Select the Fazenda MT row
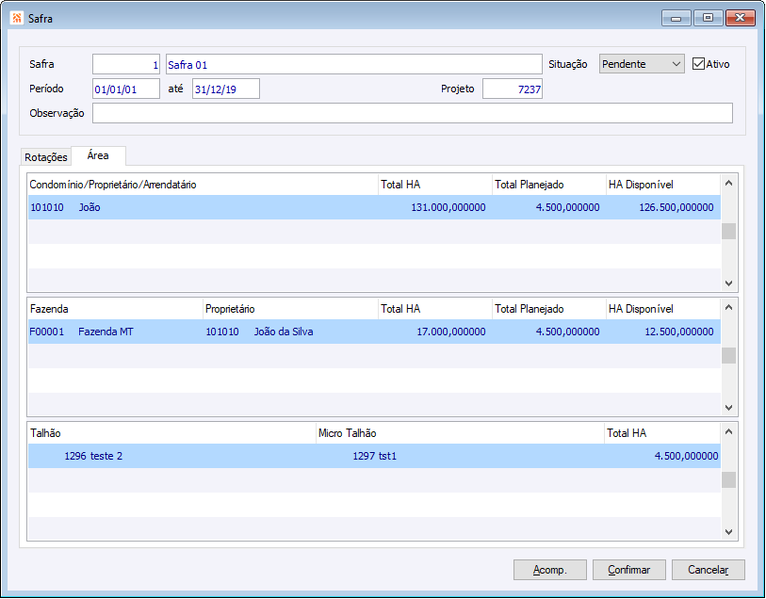 click(x=374, y=332)
